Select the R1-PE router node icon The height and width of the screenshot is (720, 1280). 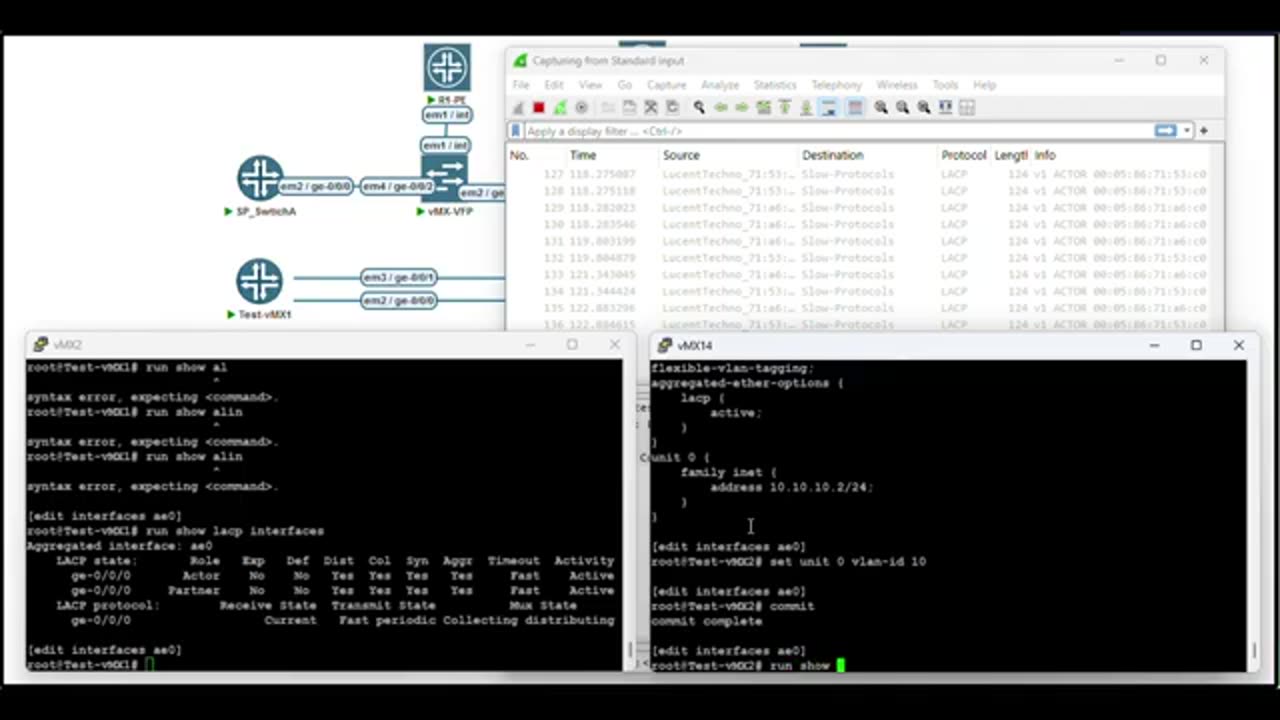446,68
